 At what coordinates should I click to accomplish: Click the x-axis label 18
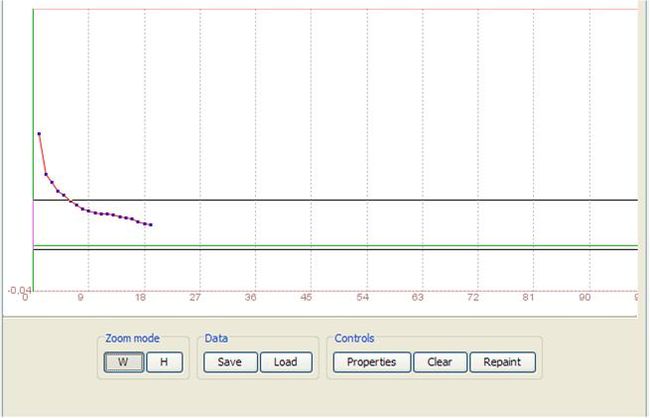141,297
